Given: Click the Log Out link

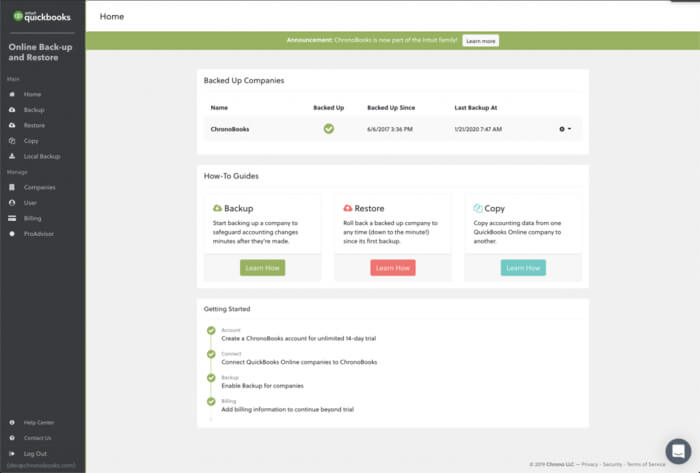Looking at the screenshot, I should pyautogui.click(x=35, y=453).
